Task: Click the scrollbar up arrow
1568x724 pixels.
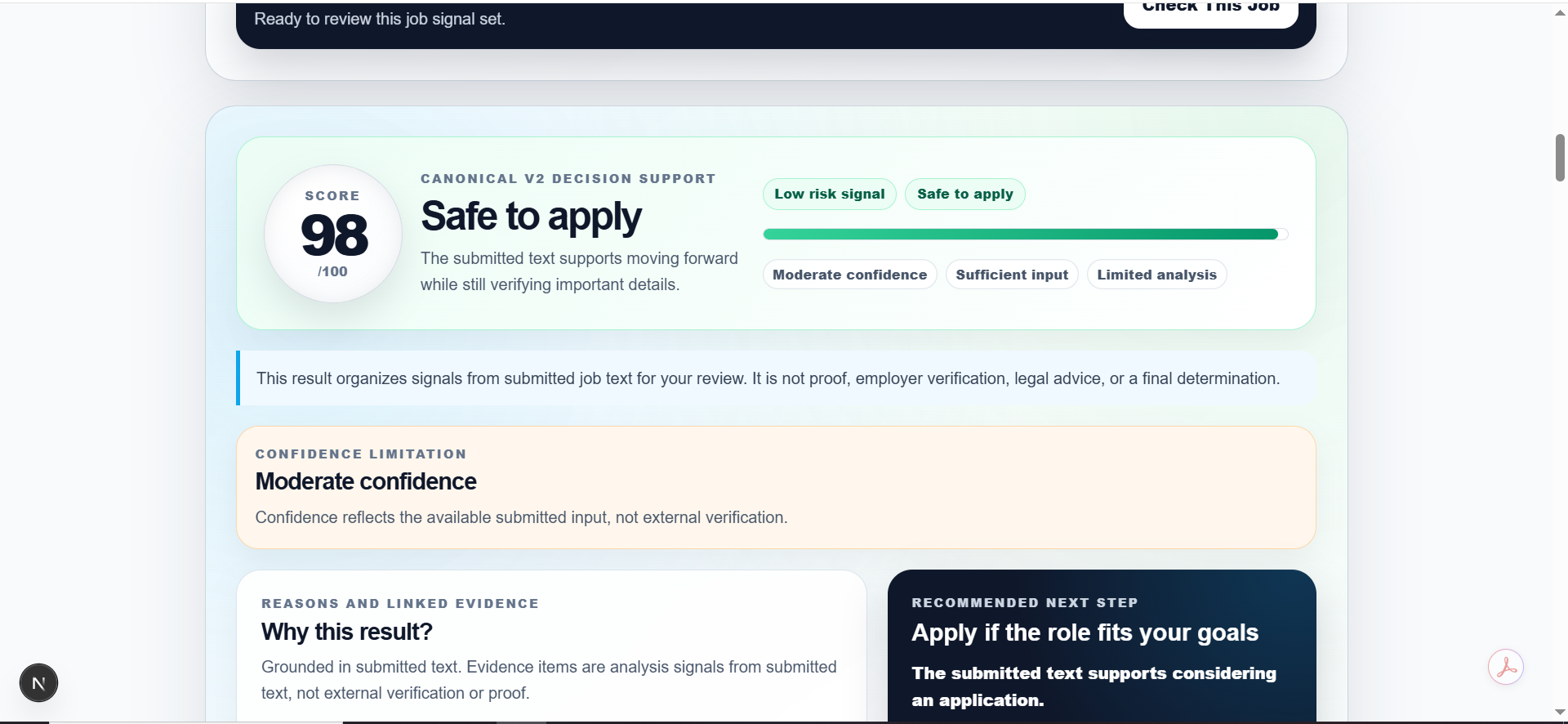Action: [1560, 11]
